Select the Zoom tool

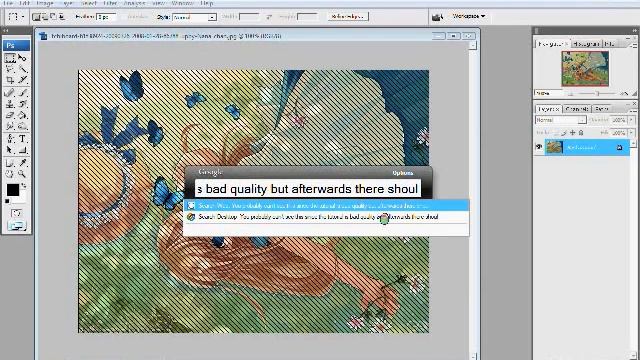[x=22, y=174]
